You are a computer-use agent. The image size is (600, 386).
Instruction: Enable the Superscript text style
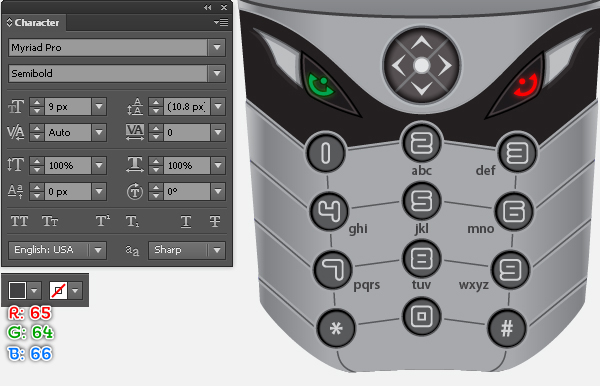pyautogui.click(x=103, y=221)
